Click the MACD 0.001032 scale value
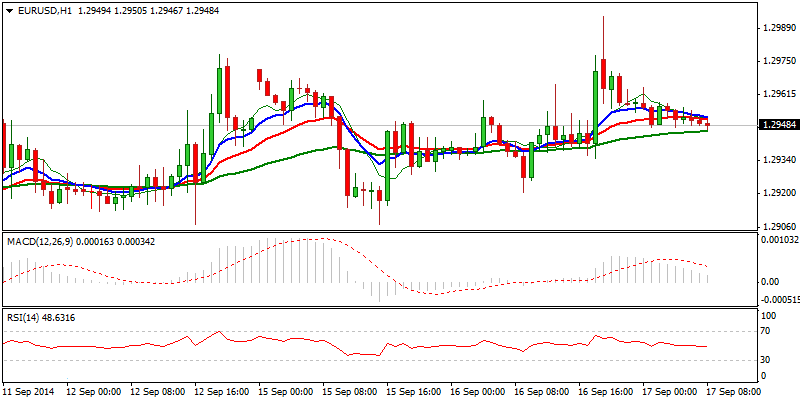Image resolution: width=800 pixels, height=400 pixels. (780, 240)
